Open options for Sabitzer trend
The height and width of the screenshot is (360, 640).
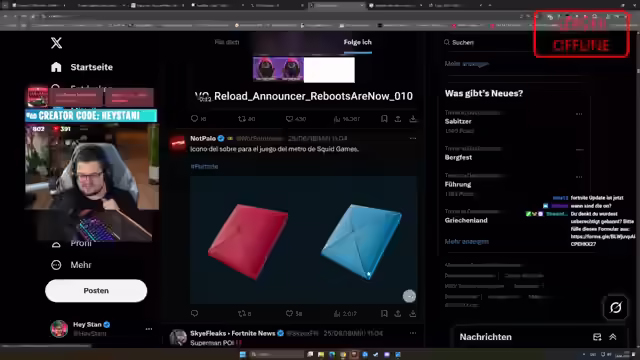coord(579,114)
